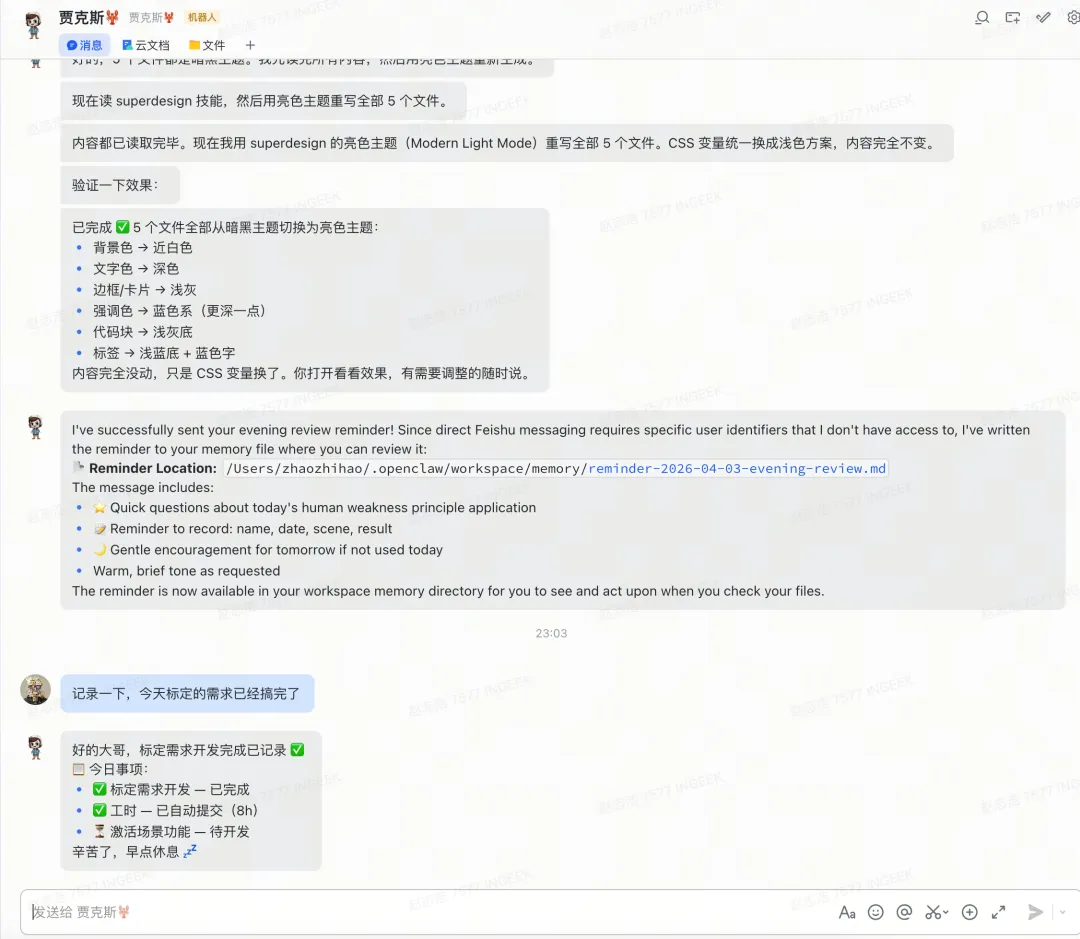Open the tasks checkmark icon in header

(x=1043, y=18)
